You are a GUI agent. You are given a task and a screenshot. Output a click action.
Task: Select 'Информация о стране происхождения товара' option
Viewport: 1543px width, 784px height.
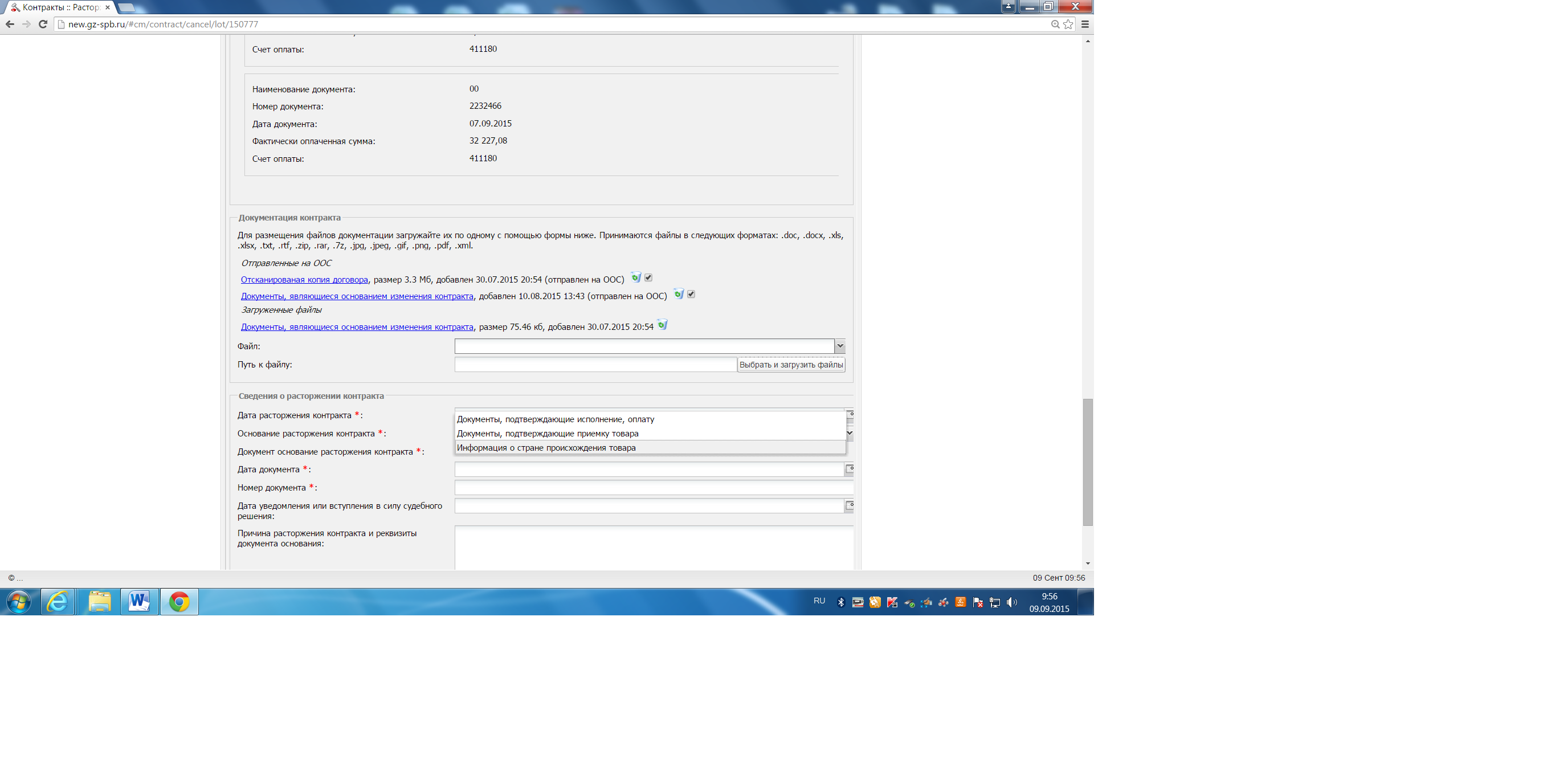point(546,447)
